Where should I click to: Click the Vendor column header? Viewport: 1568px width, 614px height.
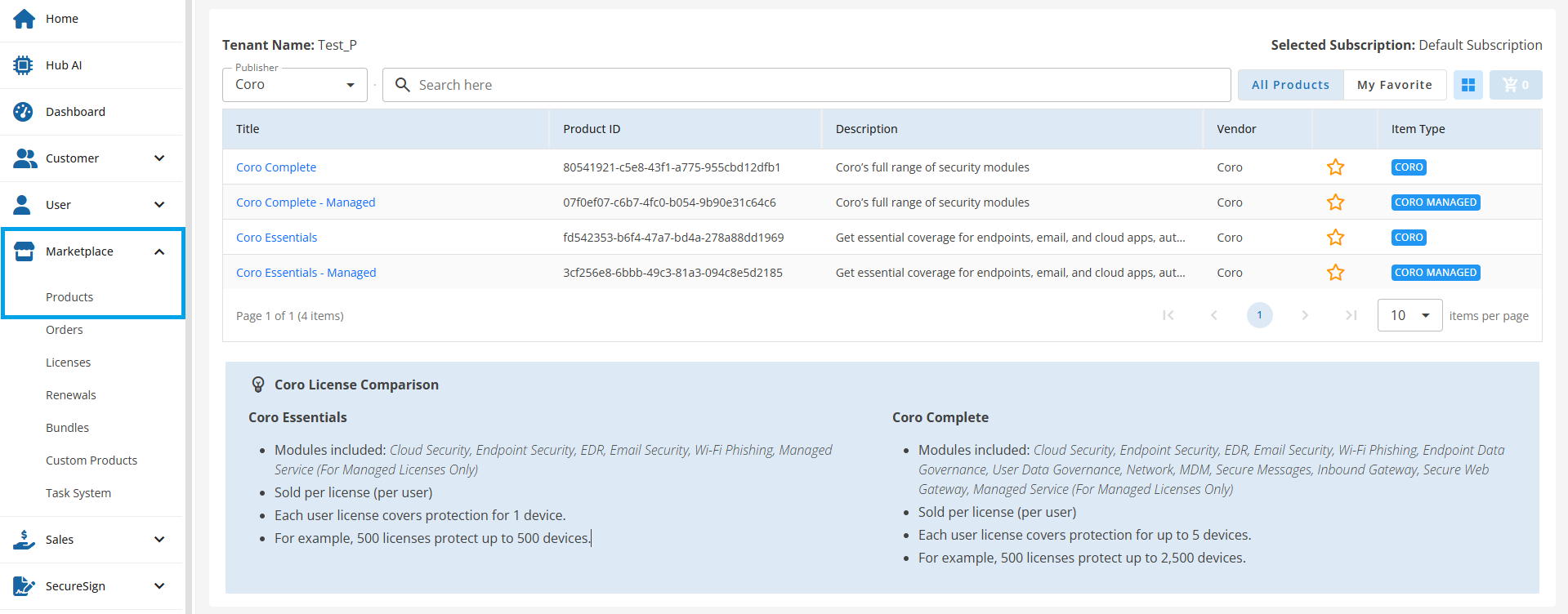pyautogui.click(x=1258, y=129)
